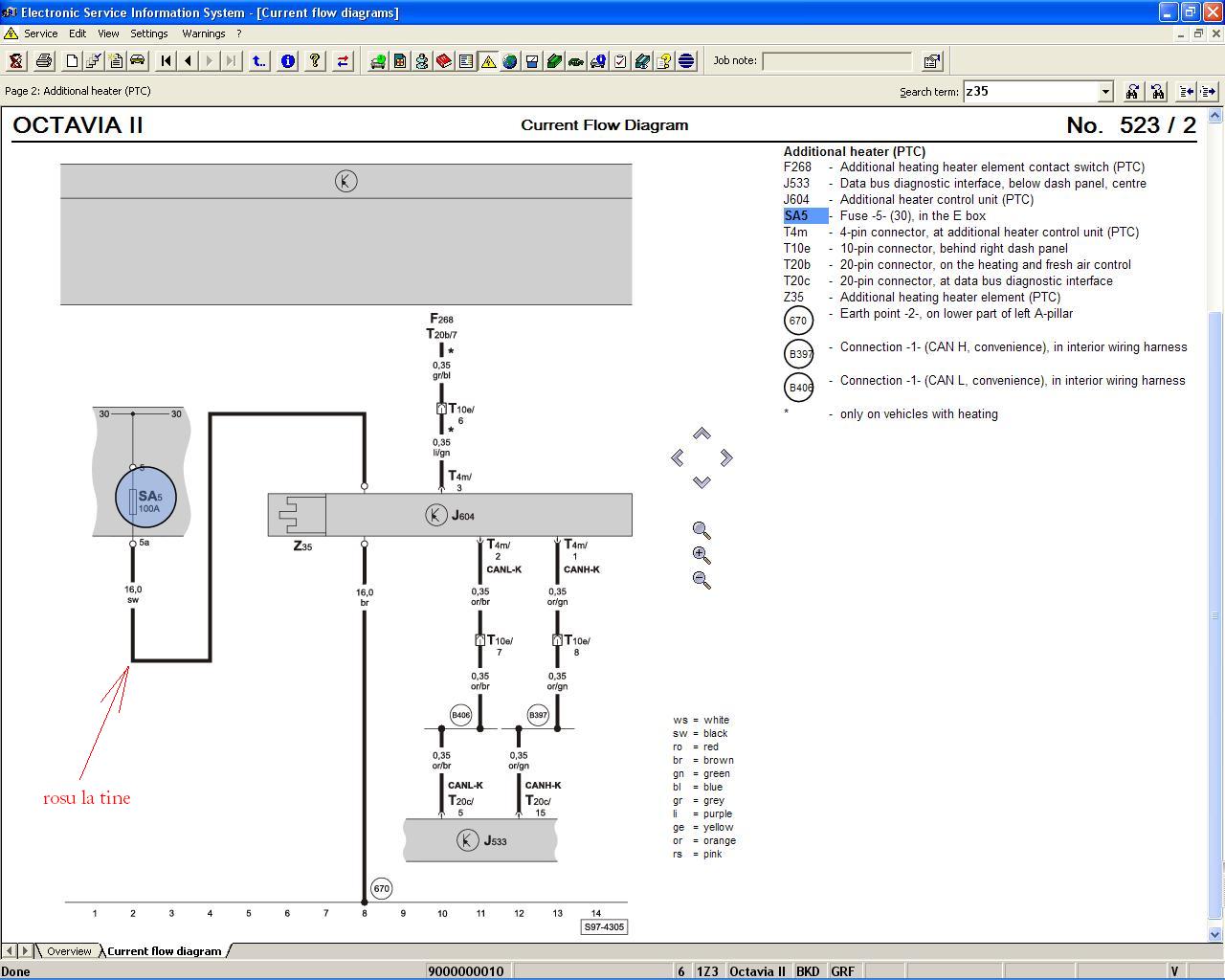The height and width of the screenshot is (980, 1225).
Task: Click the BKD status bar entry
Action: pyautogui.click(x=808, y=971)
